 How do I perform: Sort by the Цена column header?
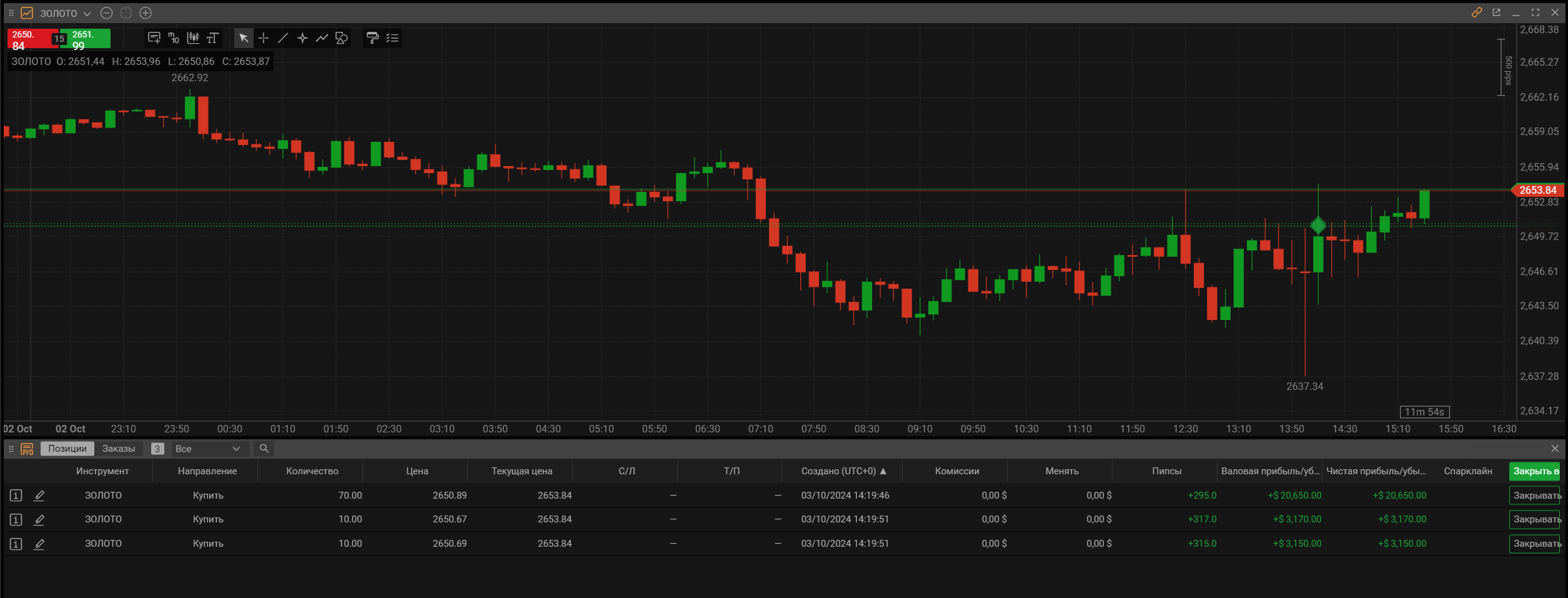click(417, 471)
